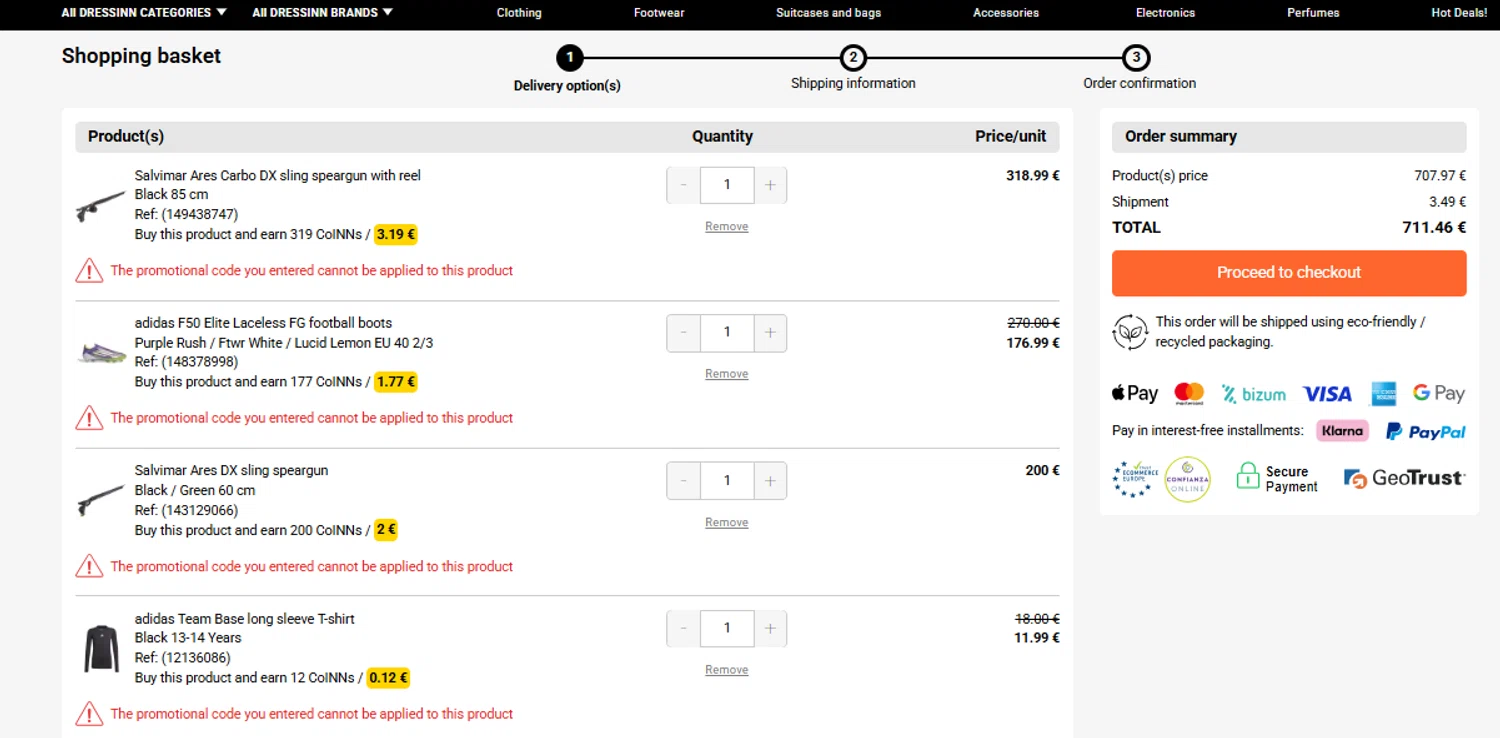1500x738 pixels.
Task: Open adidas F50 Elite football boots thumbnail
Action: coord(101,352)
